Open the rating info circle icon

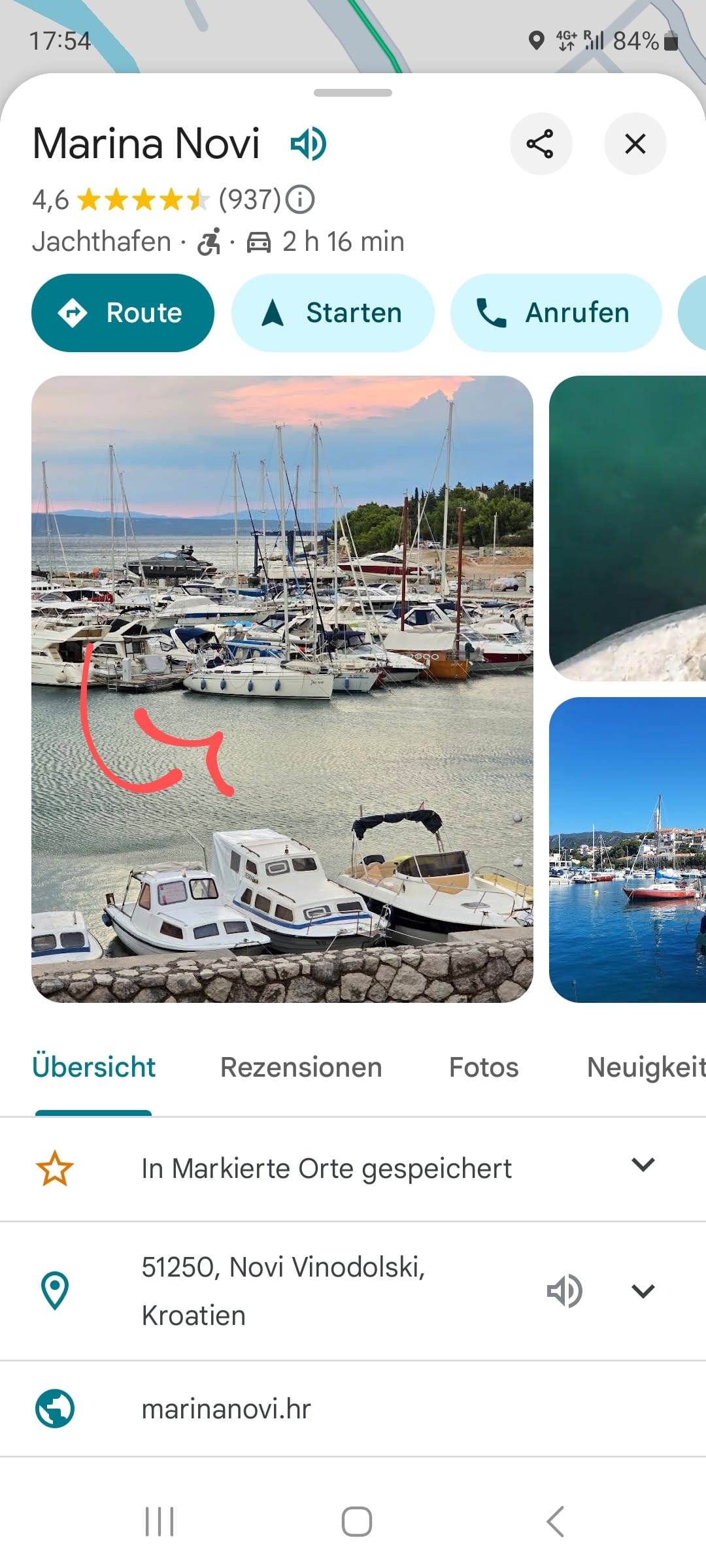point(300,199)
